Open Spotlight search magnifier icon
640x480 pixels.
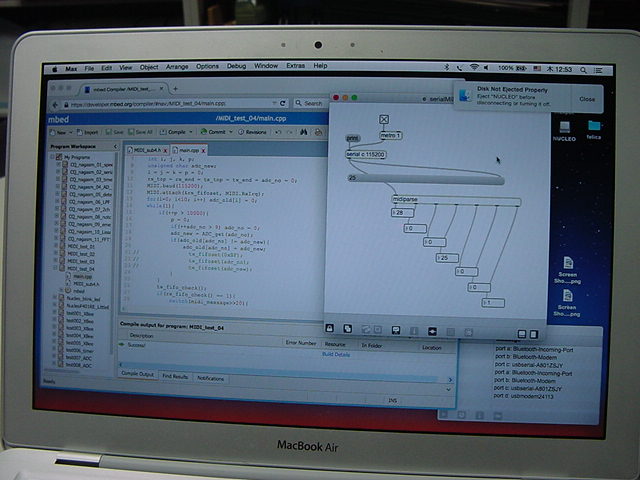(x=583, y=70)
